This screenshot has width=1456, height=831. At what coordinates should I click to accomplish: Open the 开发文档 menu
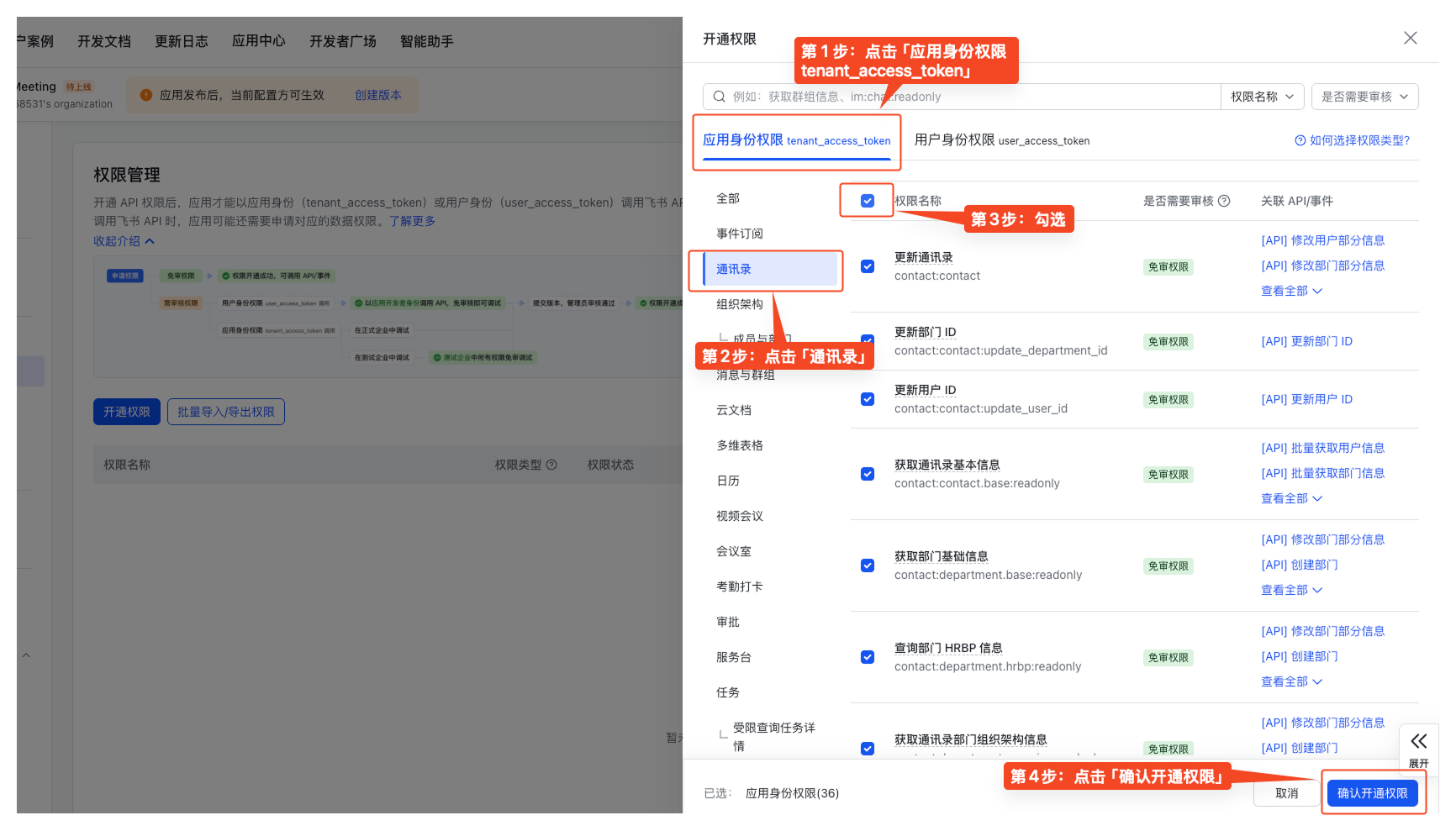[103, 41]
